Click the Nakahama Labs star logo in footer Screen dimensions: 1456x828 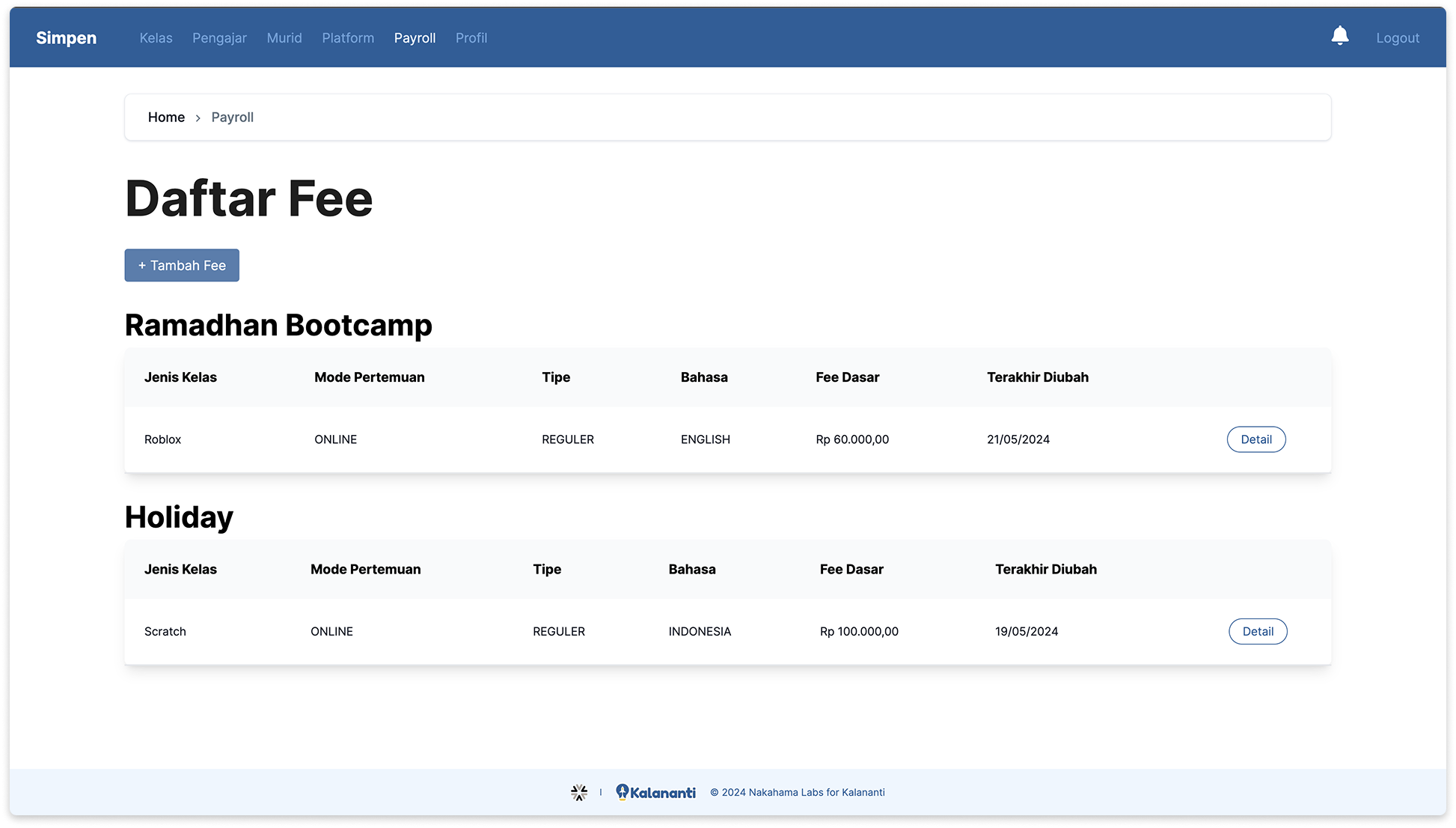pos(579,792)
